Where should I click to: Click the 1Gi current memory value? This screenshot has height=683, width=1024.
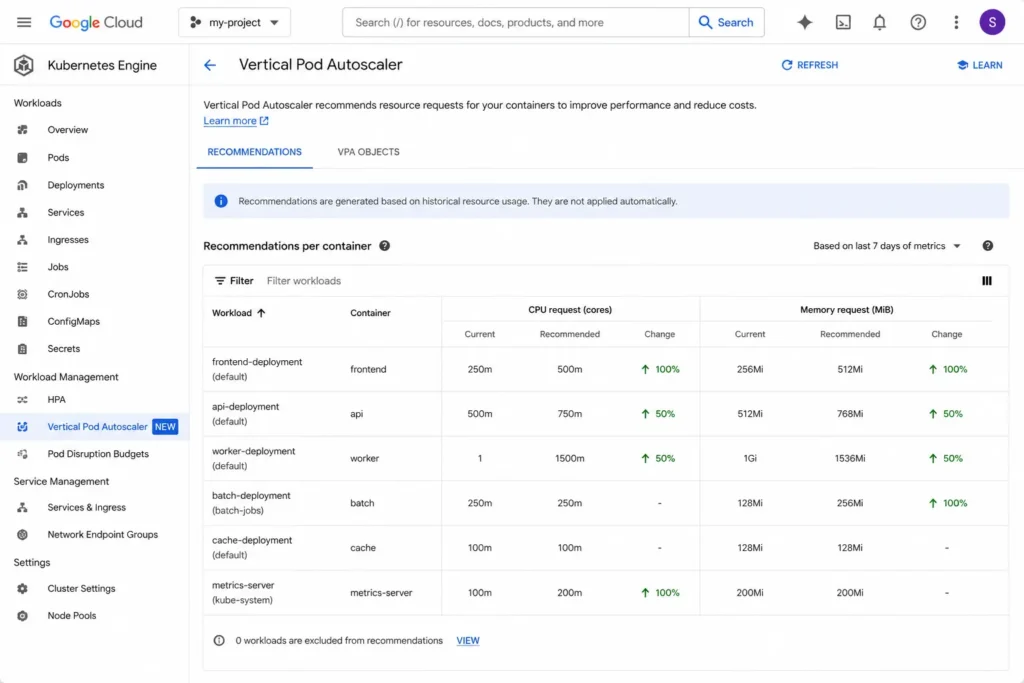pyautogui.click(x=750, y=458)
